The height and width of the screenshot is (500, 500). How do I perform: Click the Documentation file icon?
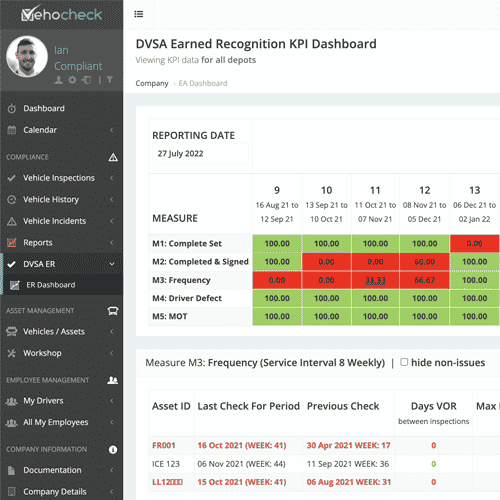12,470
